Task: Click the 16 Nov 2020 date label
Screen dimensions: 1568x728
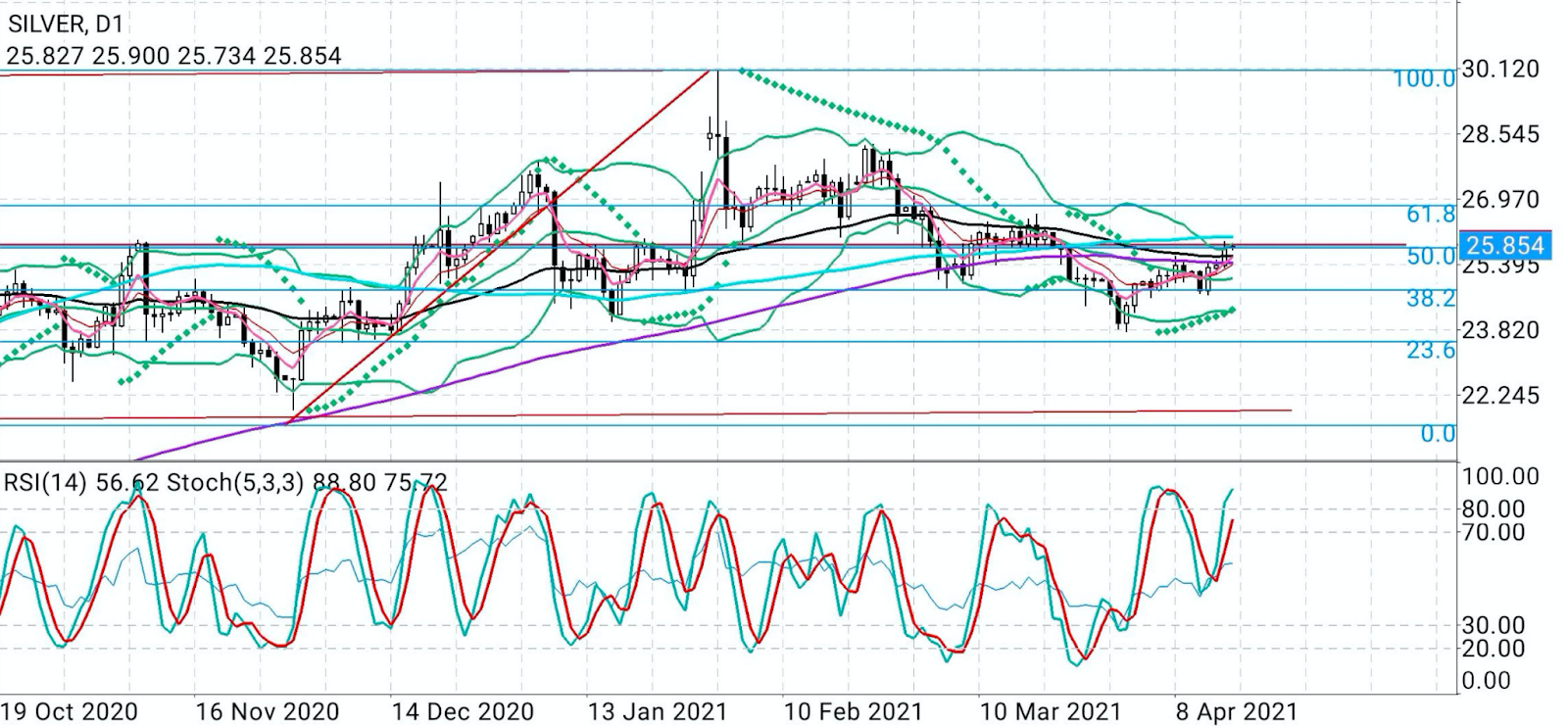Action: pos(267,711)
